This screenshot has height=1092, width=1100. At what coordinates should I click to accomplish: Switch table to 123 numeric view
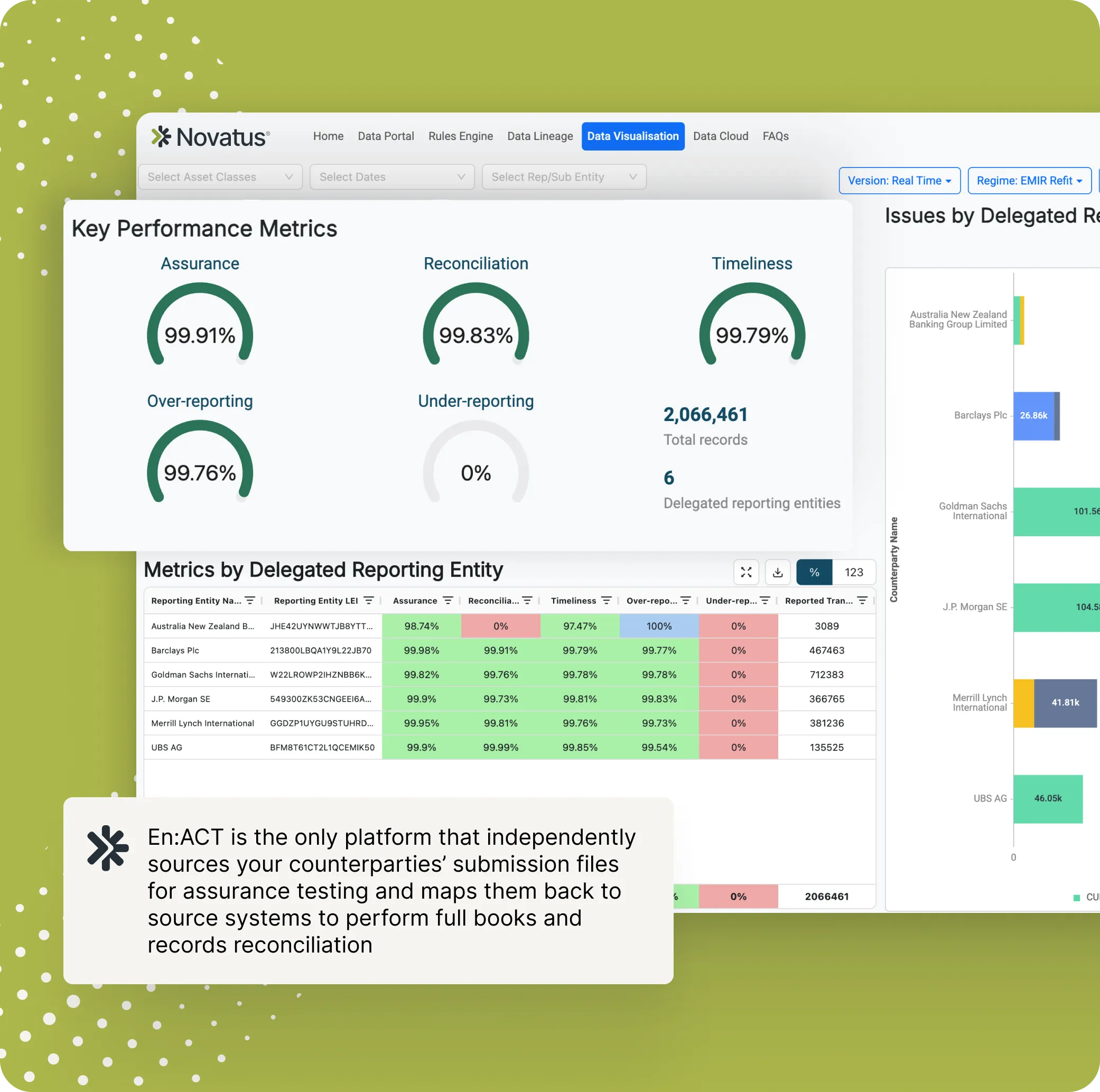pyautogui.click(x=853, y=572)
